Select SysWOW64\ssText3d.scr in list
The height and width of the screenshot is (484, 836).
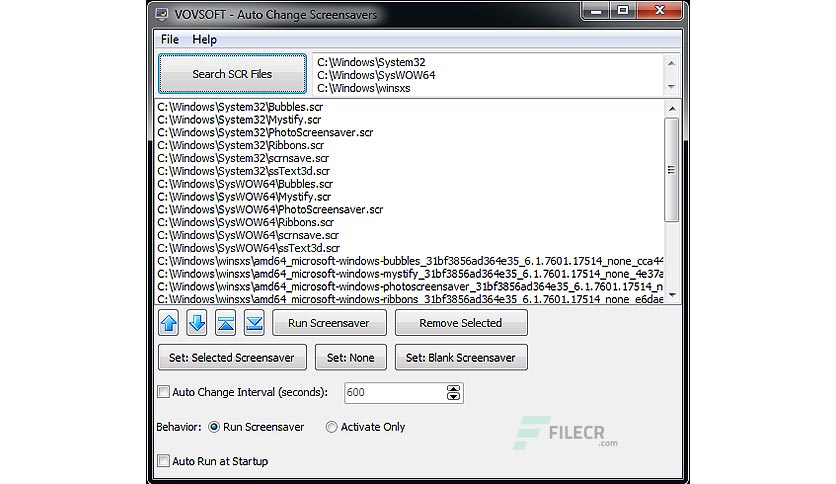coord(248,248)
